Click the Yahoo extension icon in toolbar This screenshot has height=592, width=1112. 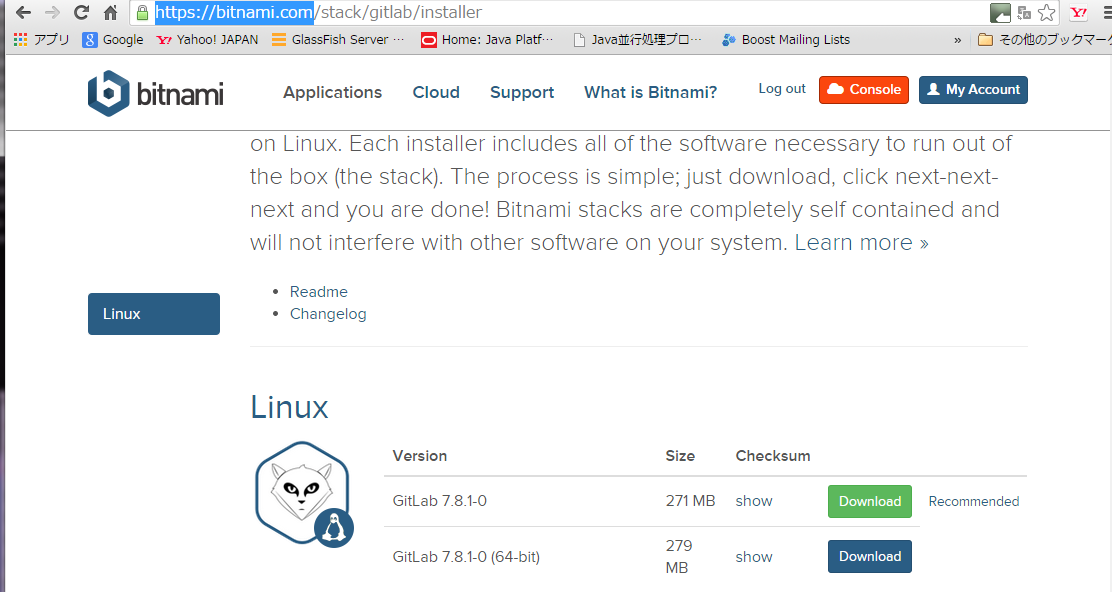(x=1079, y=12)
